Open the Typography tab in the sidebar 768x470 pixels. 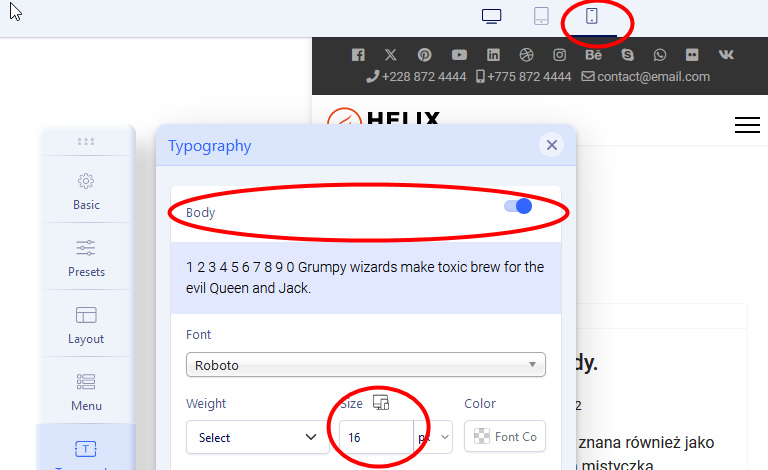coord(86,448)
